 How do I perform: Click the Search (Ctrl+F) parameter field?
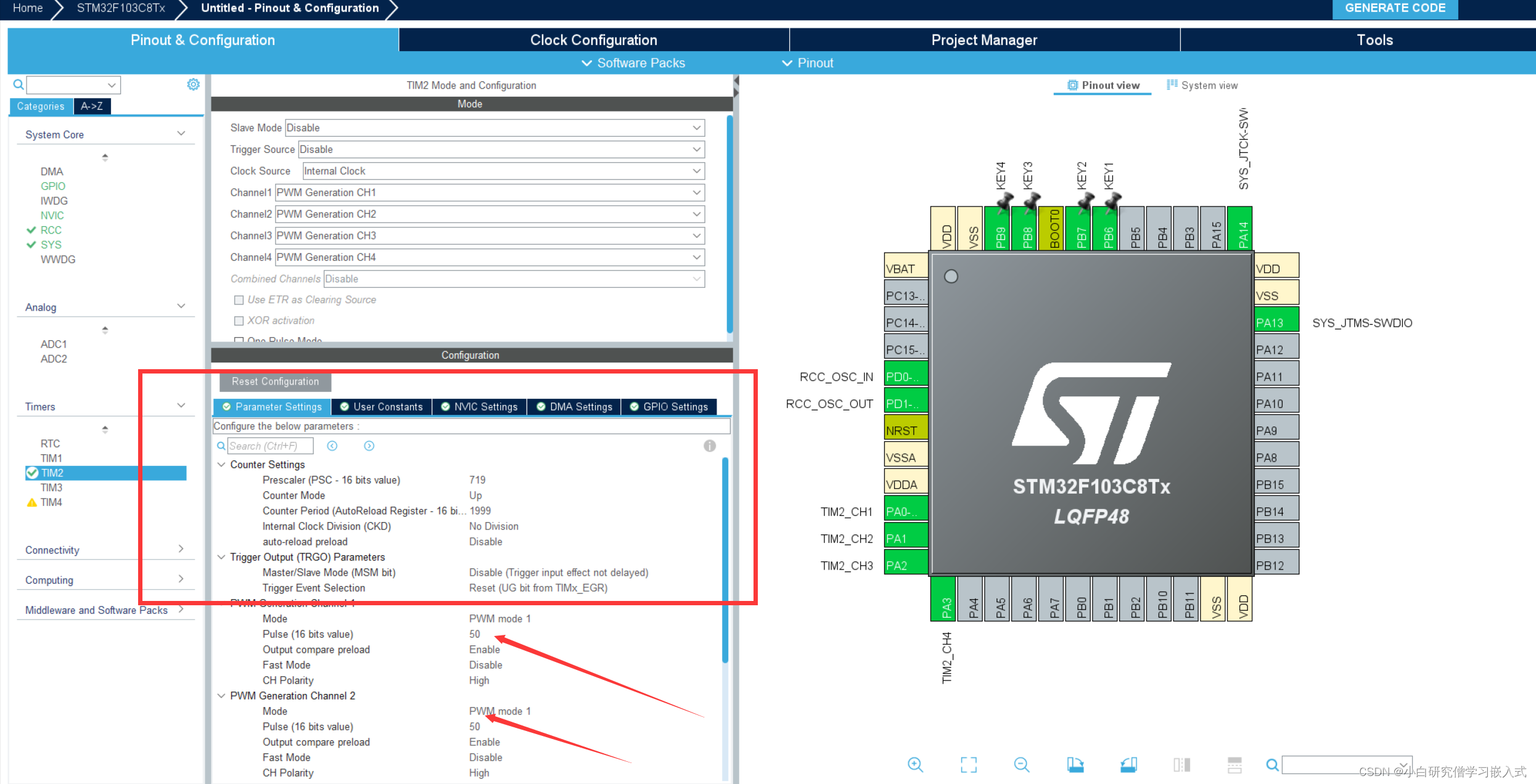(x=270, y=446)
